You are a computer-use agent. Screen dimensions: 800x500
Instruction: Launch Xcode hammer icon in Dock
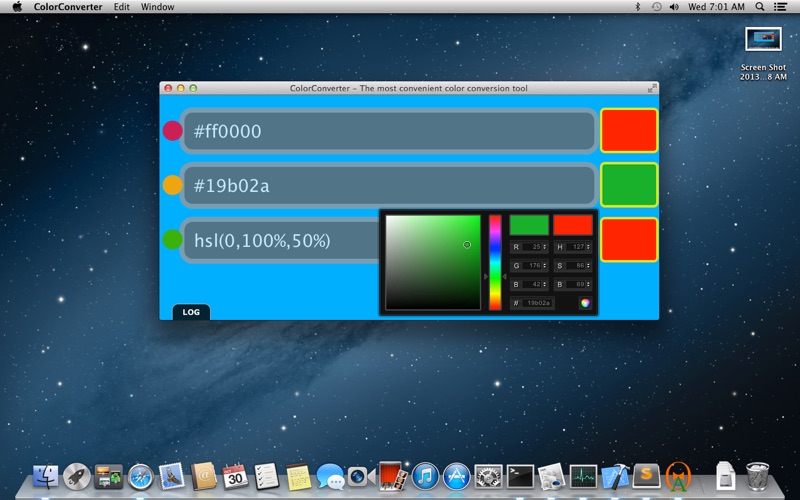[x=615, y=477]
